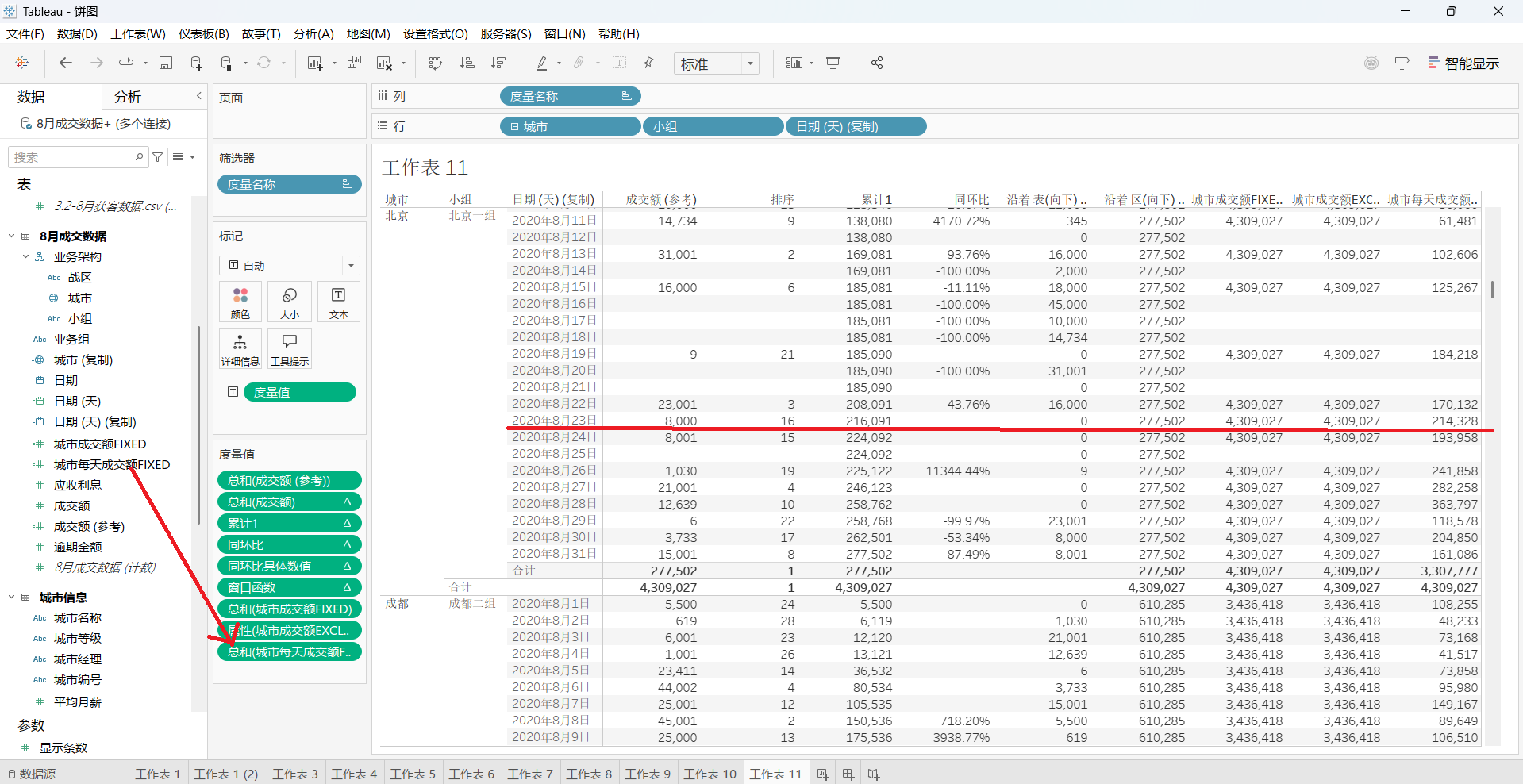Click the 窗口函数 measure value pill
The width and height of the screenshot is (1523, 784).
(290, 587)
